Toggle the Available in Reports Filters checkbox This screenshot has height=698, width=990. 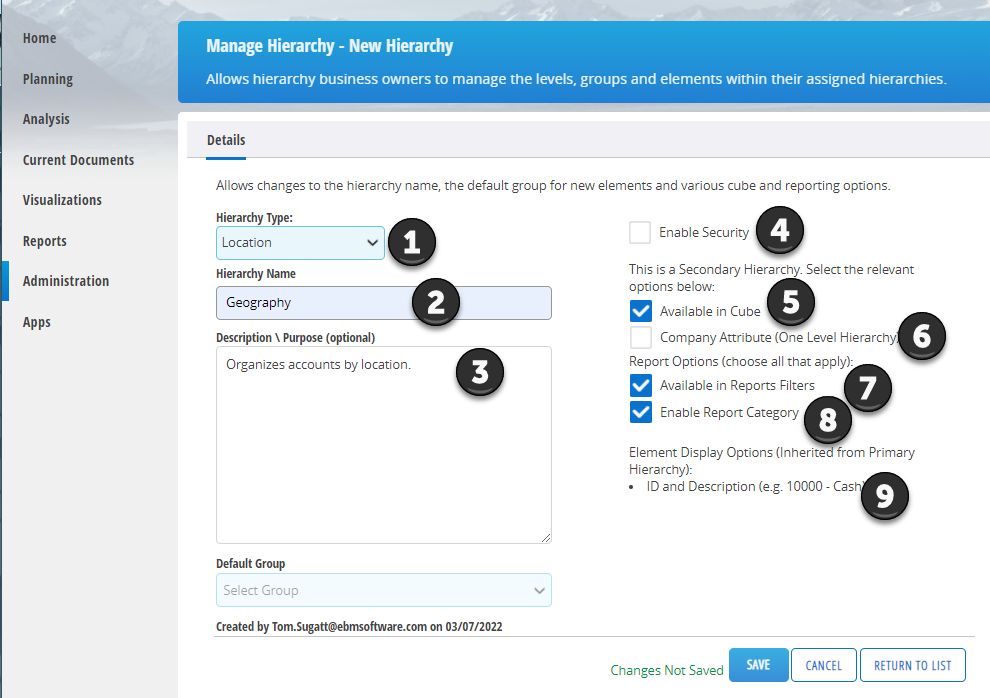641,385
